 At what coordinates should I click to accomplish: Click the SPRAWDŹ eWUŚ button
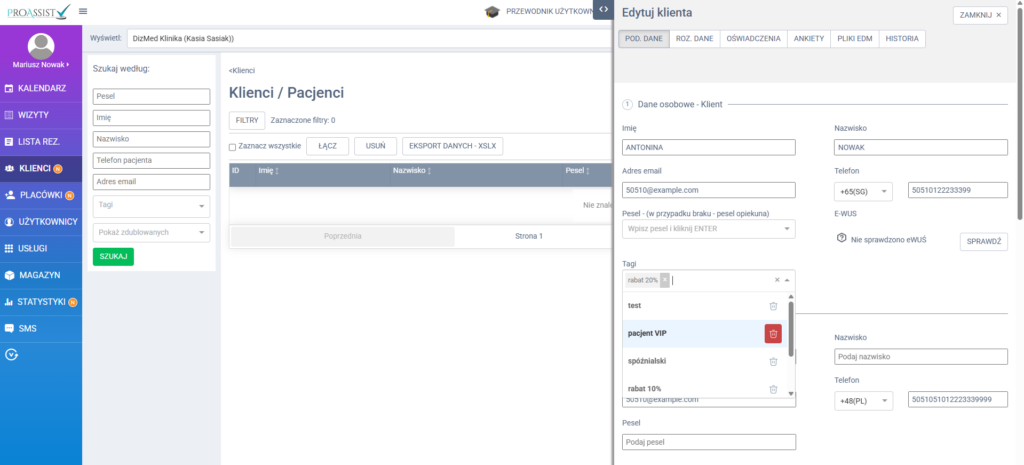983,242
